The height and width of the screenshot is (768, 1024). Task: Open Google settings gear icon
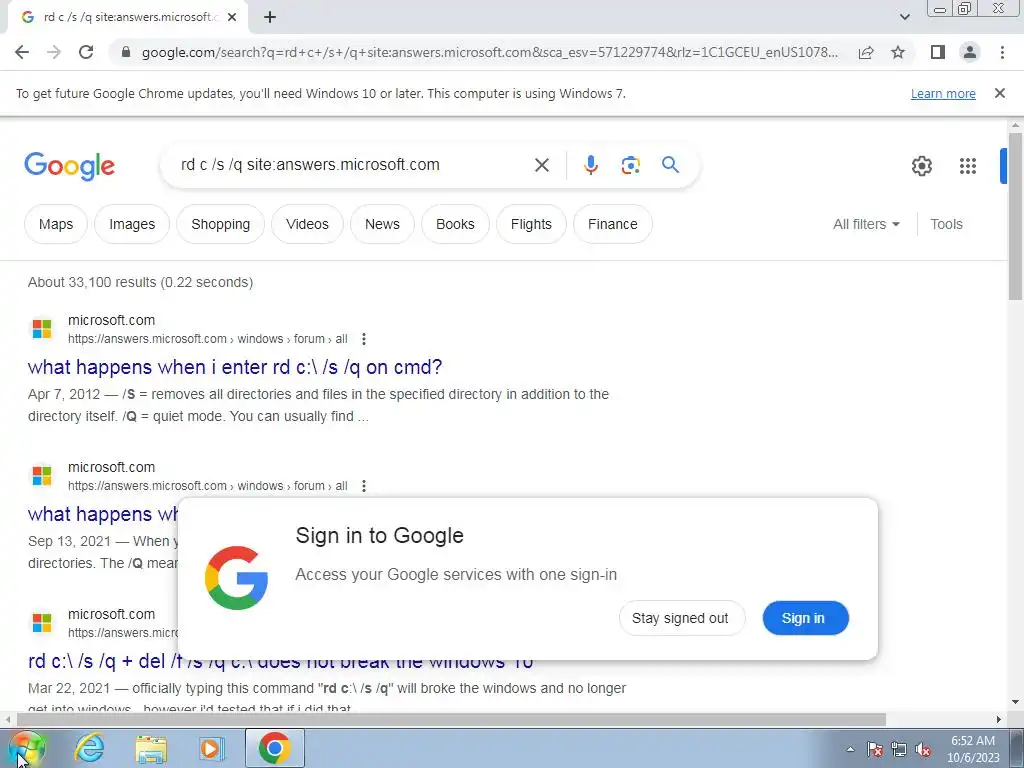click(x=921, y=166)
